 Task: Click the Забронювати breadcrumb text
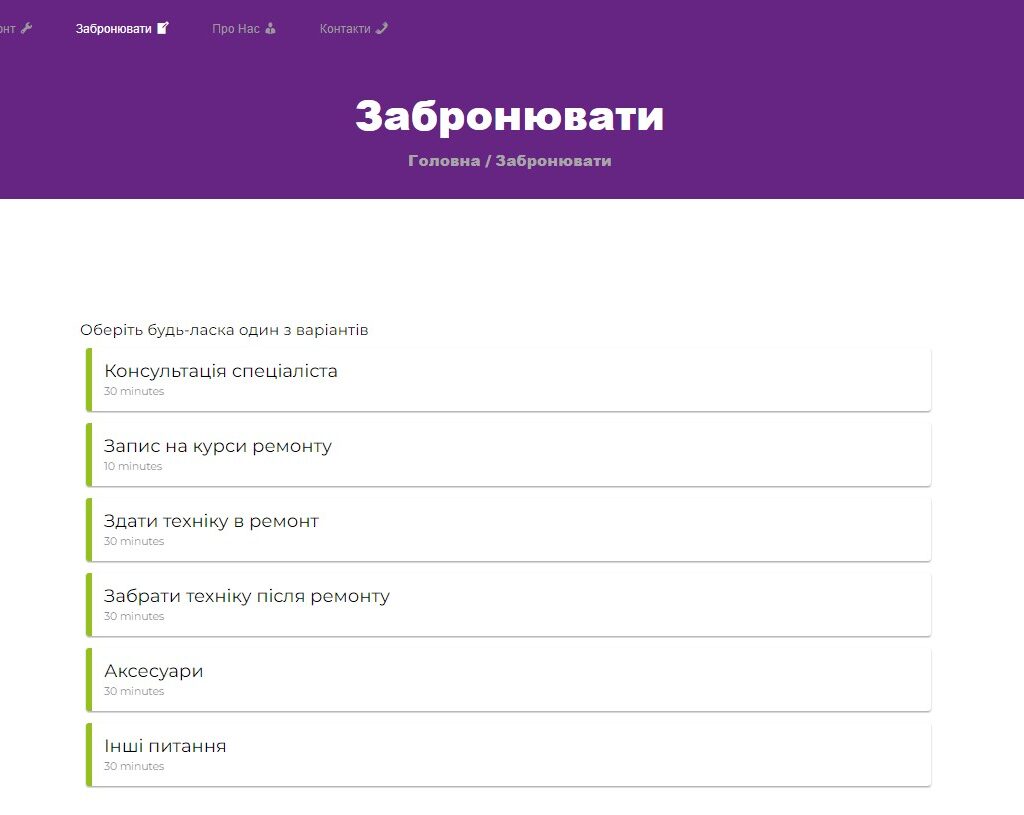pyautogui.click(x=553, y=161)
